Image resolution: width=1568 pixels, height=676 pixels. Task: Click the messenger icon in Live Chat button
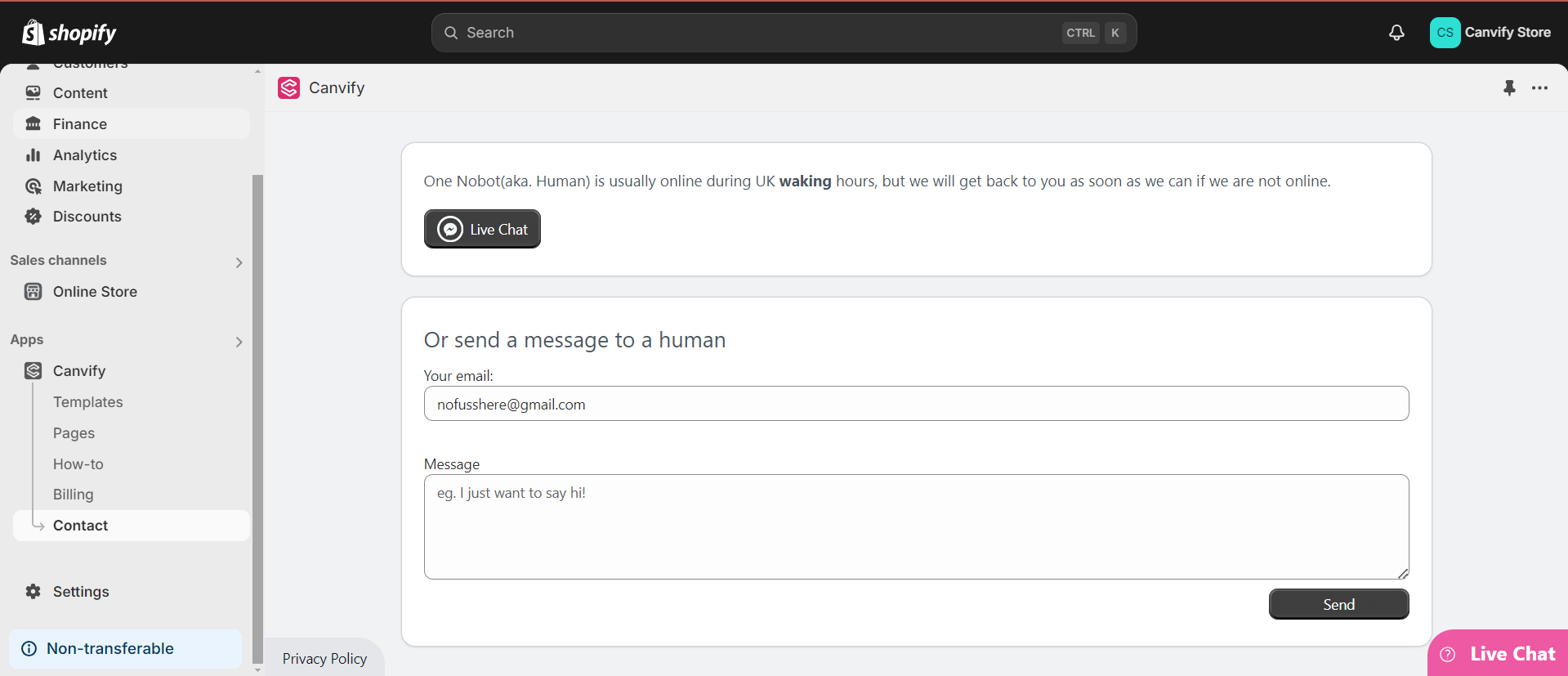450,230
